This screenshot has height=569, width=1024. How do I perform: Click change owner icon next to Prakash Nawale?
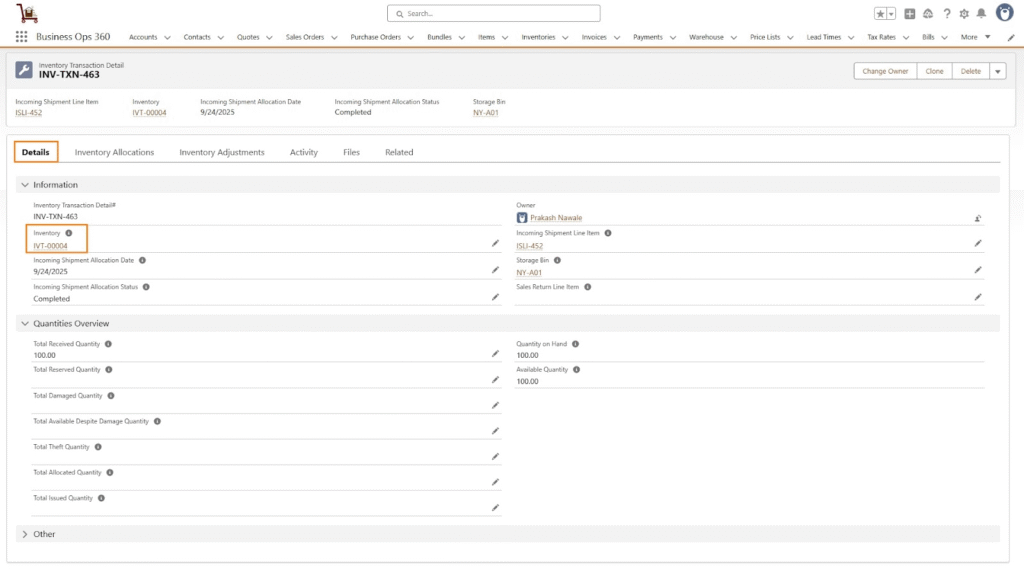(977, 218)
